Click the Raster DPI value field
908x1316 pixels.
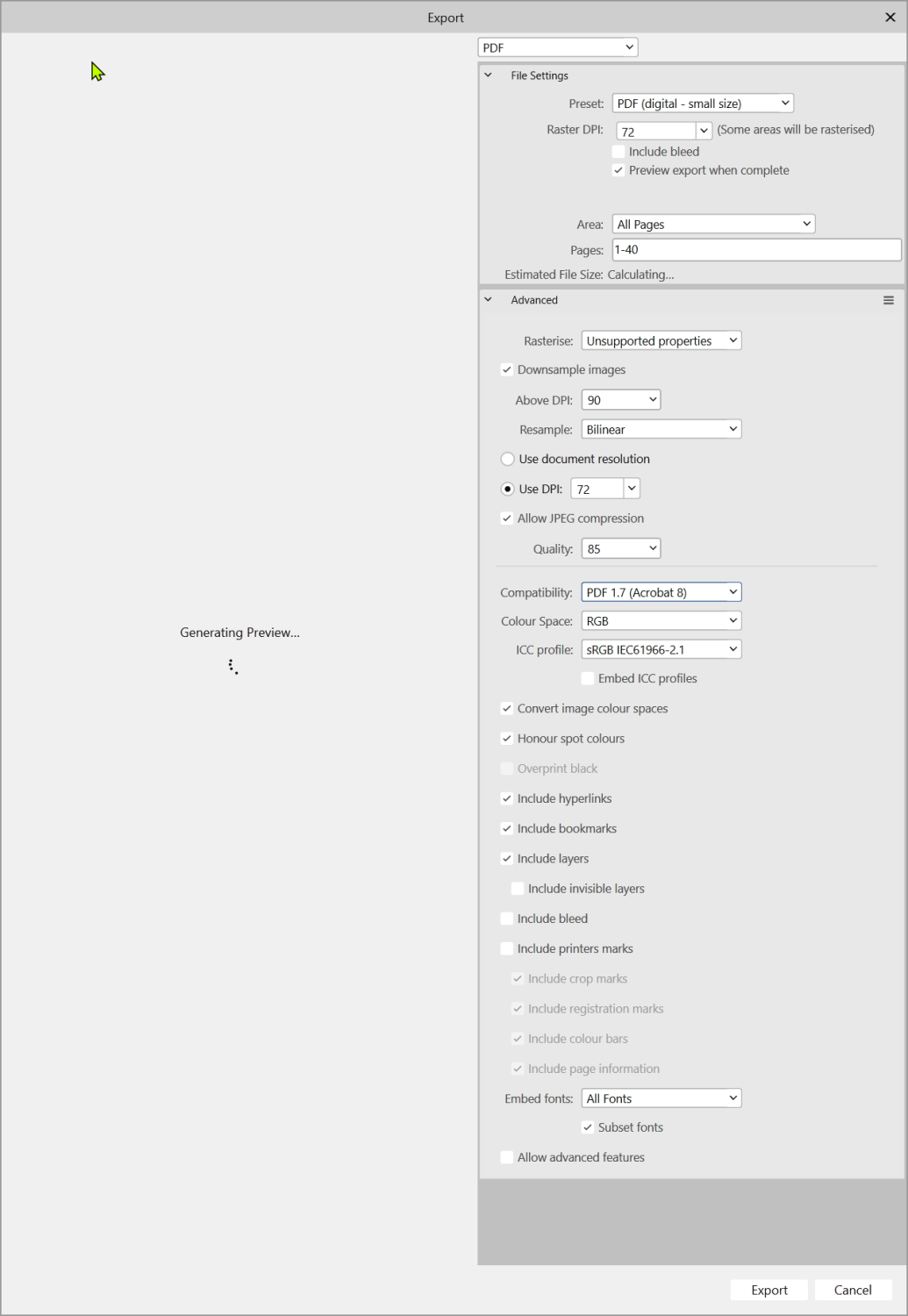(x=656, y=131)
